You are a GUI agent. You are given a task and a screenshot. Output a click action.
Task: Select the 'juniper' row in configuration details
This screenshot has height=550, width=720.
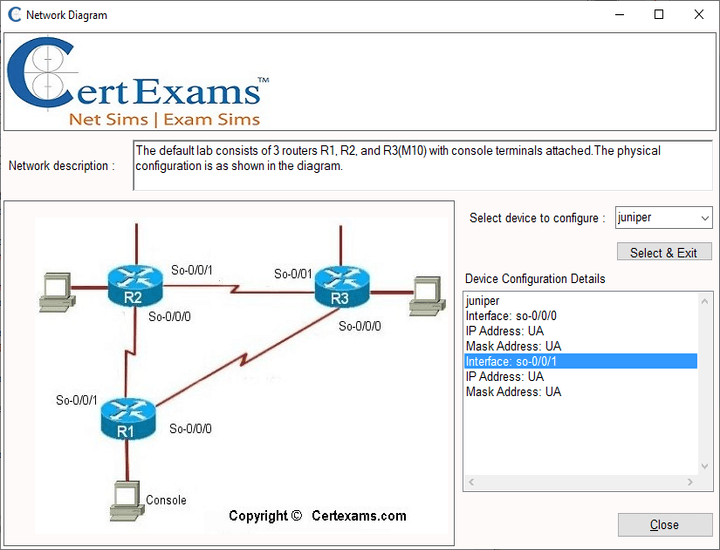(580, 300)
